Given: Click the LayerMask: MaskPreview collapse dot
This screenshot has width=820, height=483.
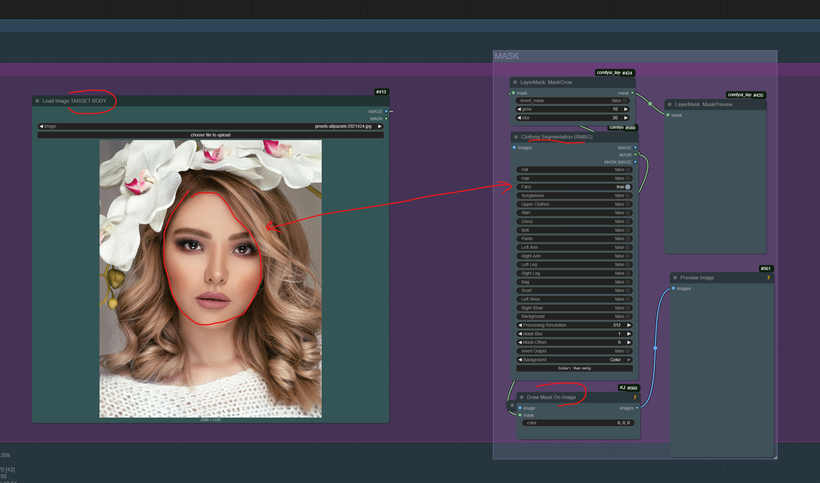Looking at the screenshot, I should 670,104.
